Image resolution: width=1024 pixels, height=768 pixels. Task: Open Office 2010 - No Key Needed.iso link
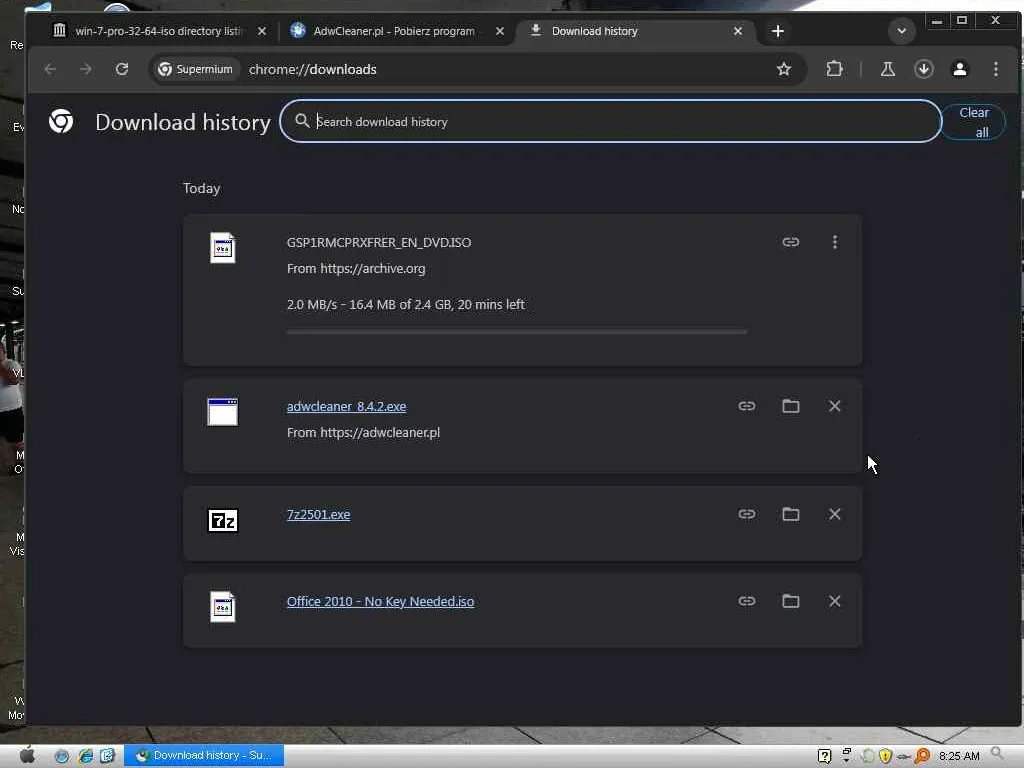tap(380, 601)
